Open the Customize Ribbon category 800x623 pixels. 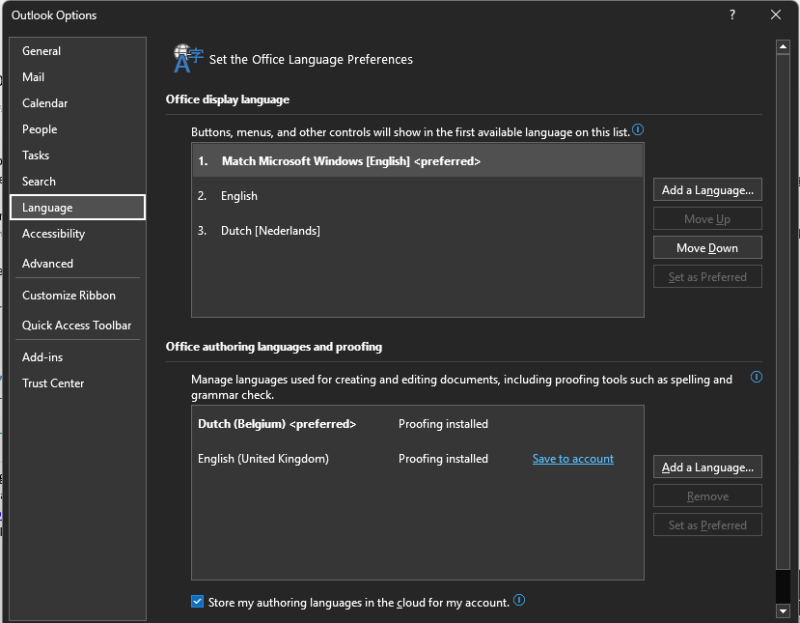click(x=78, y=295)
